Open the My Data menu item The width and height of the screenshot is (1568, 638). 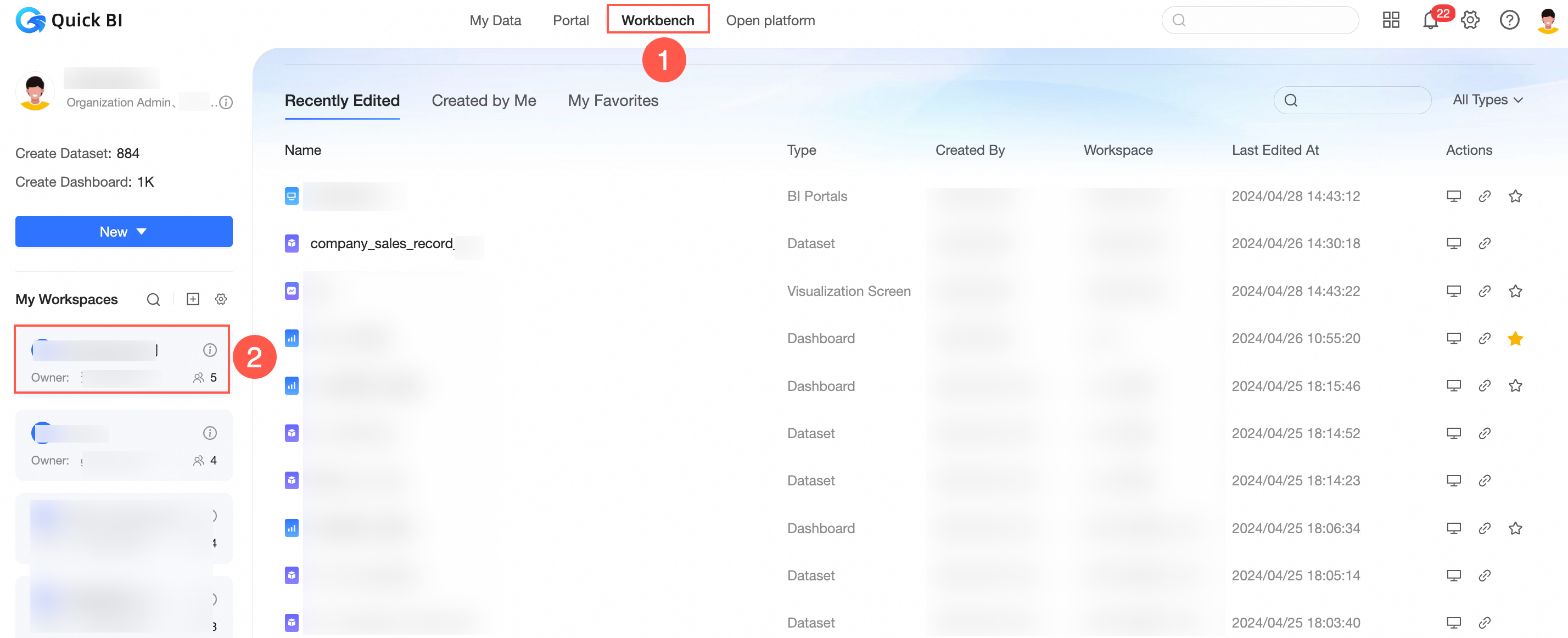coord(495,20)
